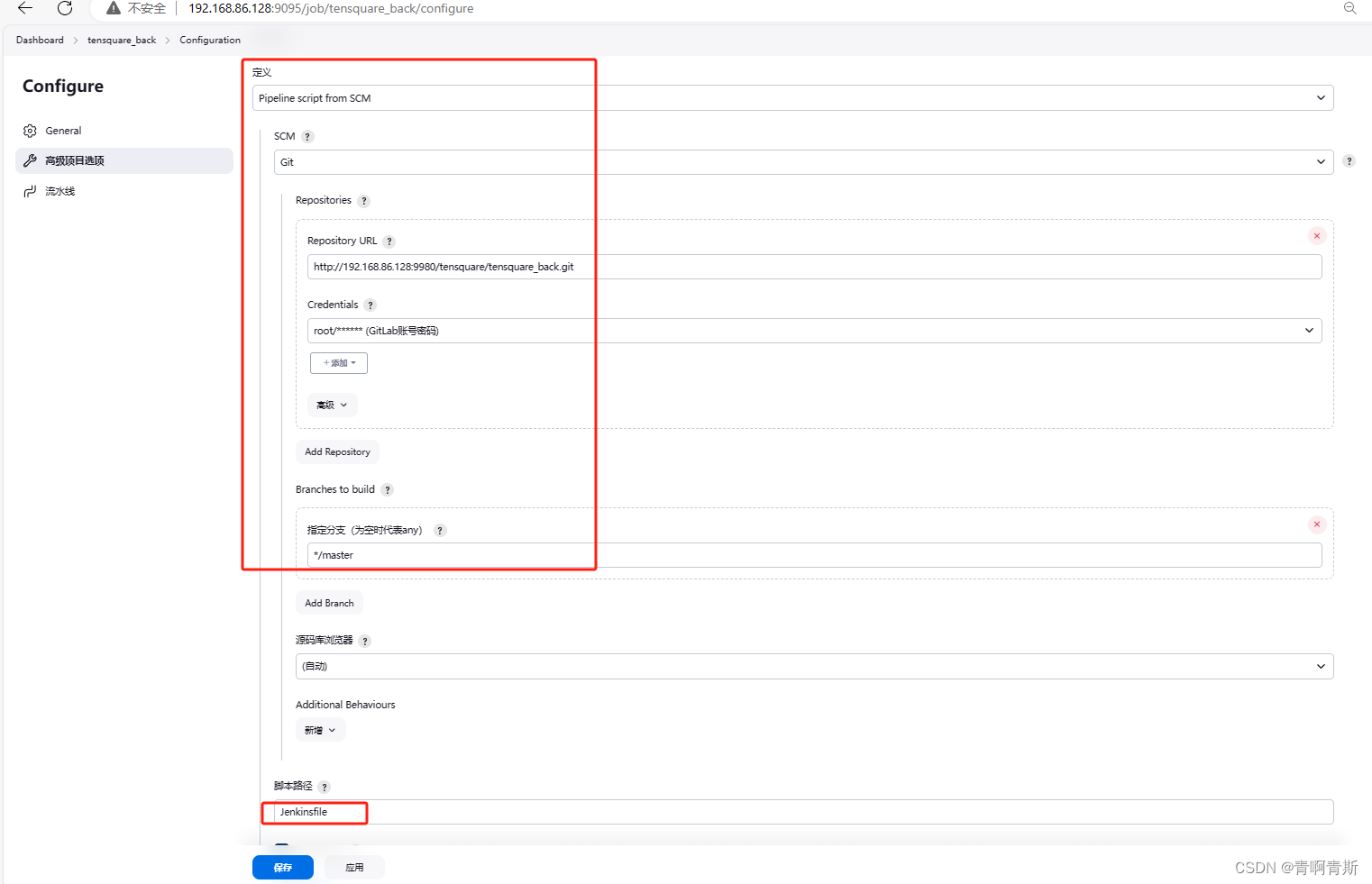This screenshot has height=884, width=1372.
Task: Open the help icon right of the Git dropdown
Action: click(1349, 161)
